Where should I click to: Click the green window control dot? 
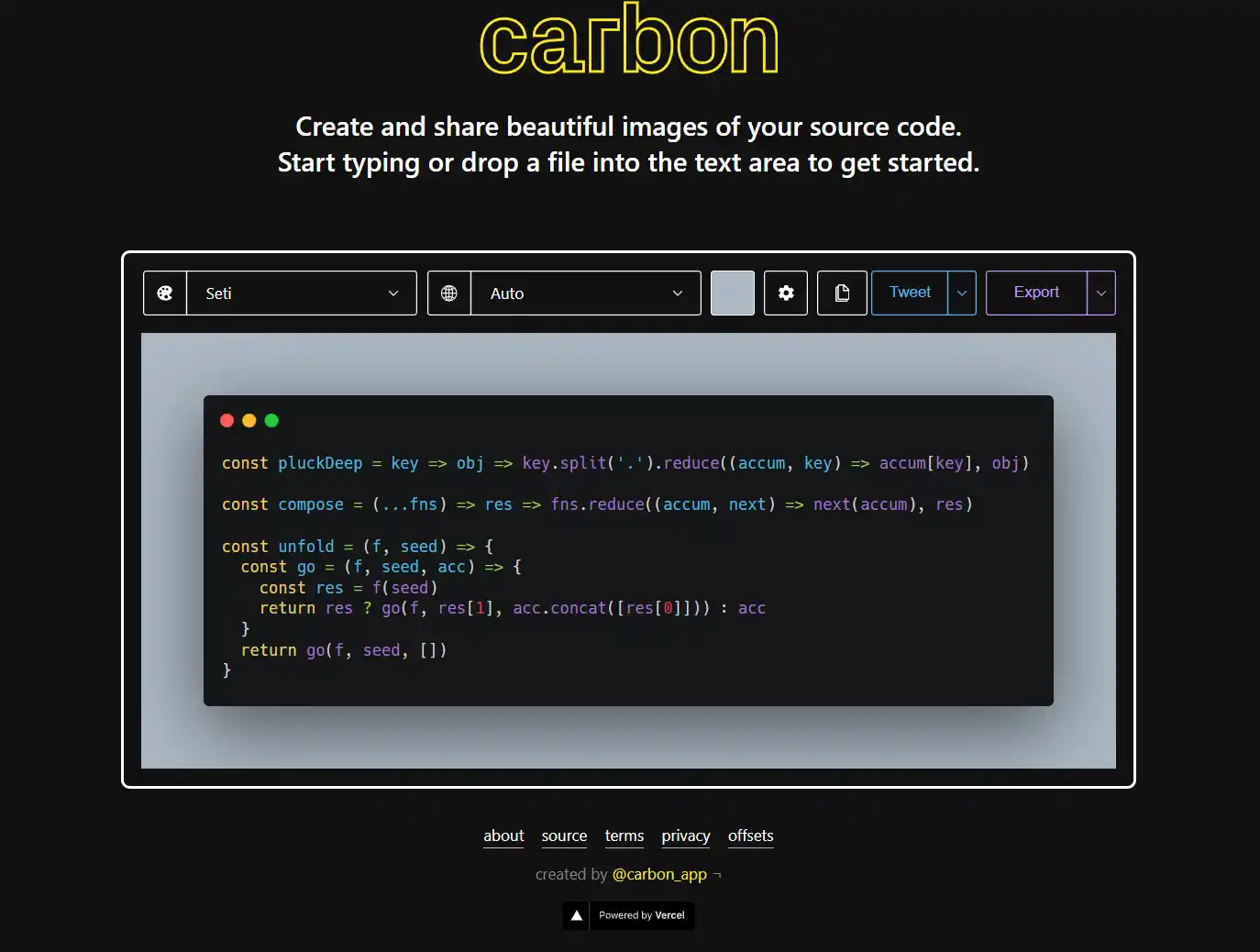pos(271,421)
